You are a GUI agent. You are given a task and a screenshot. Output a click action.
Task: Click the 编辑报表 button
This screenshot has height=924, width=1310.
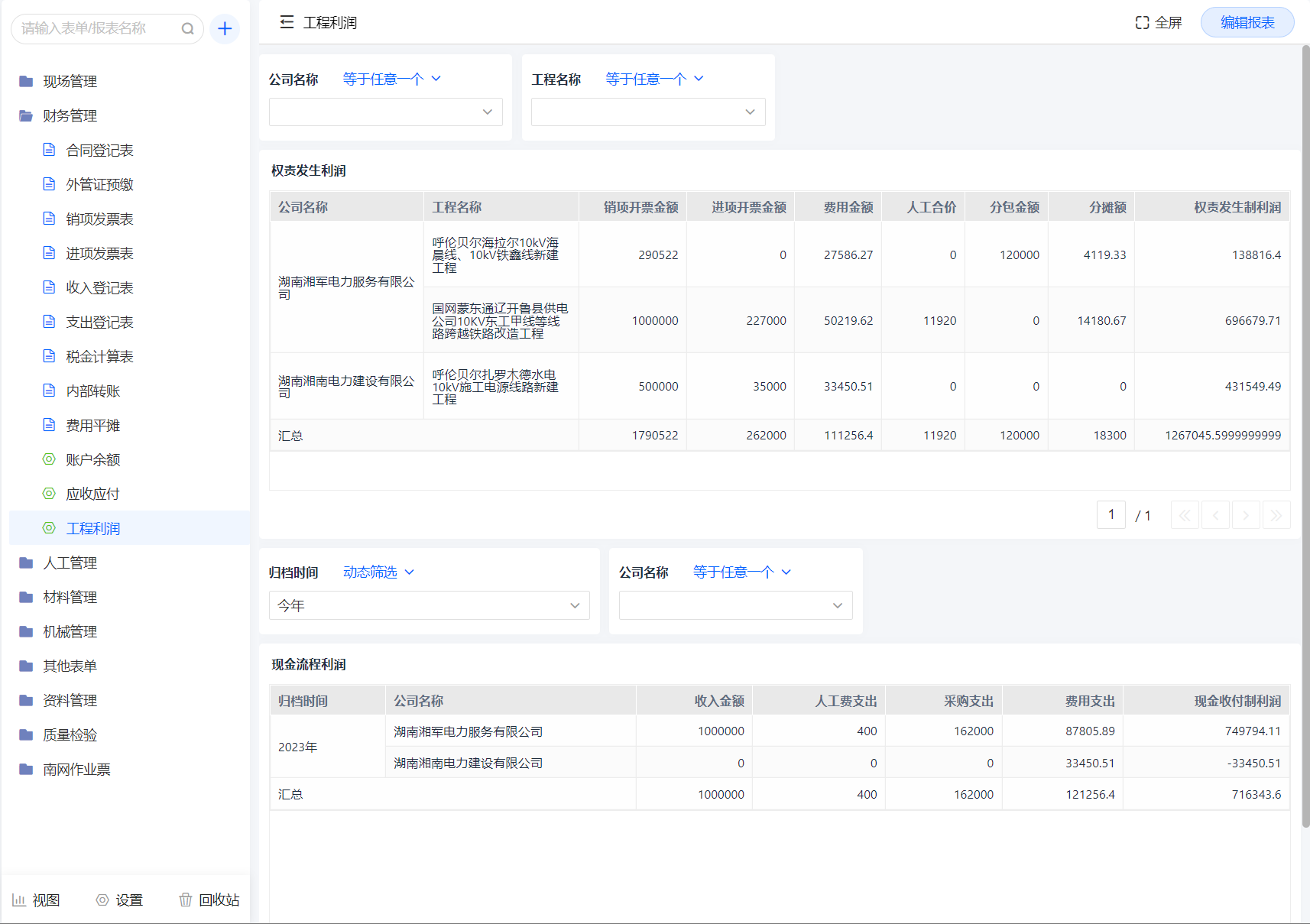(x=1247, y=22)
